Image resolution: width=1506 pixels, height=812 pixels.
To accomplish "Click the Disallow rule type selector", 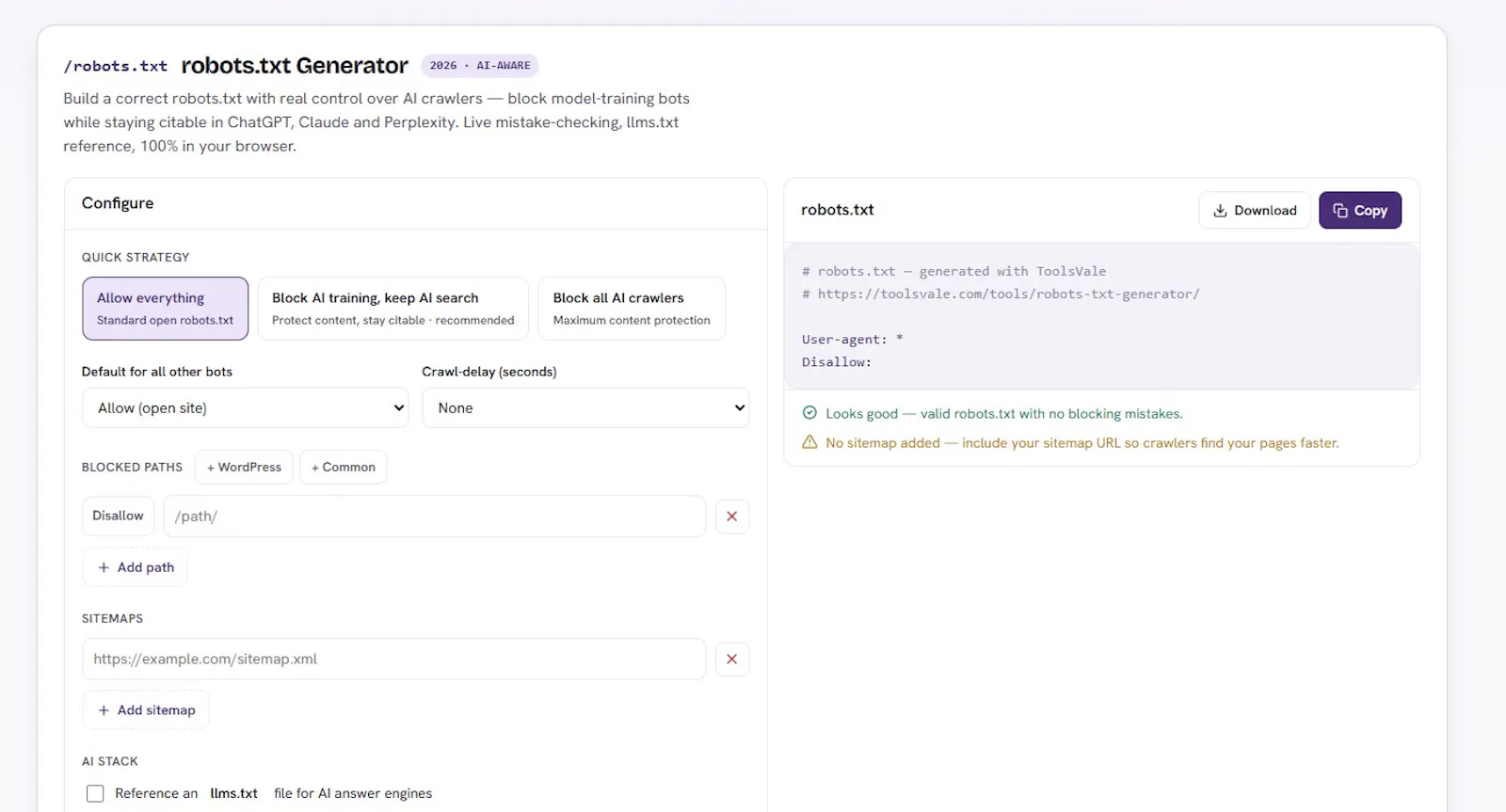I will tap(119, 516).
